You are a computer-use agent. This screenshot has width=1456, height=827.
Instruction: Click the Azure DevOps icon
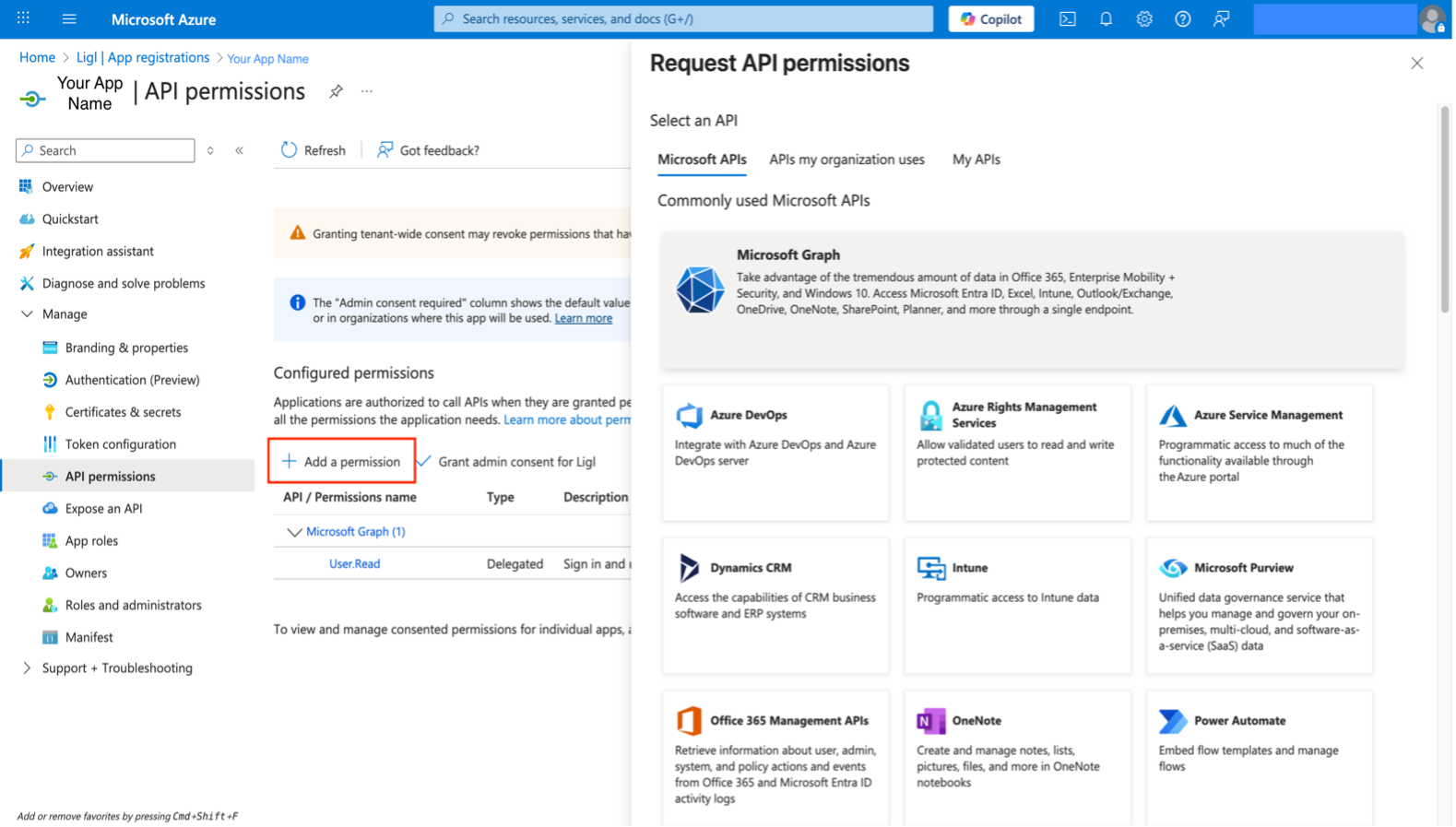pos(689,416)
